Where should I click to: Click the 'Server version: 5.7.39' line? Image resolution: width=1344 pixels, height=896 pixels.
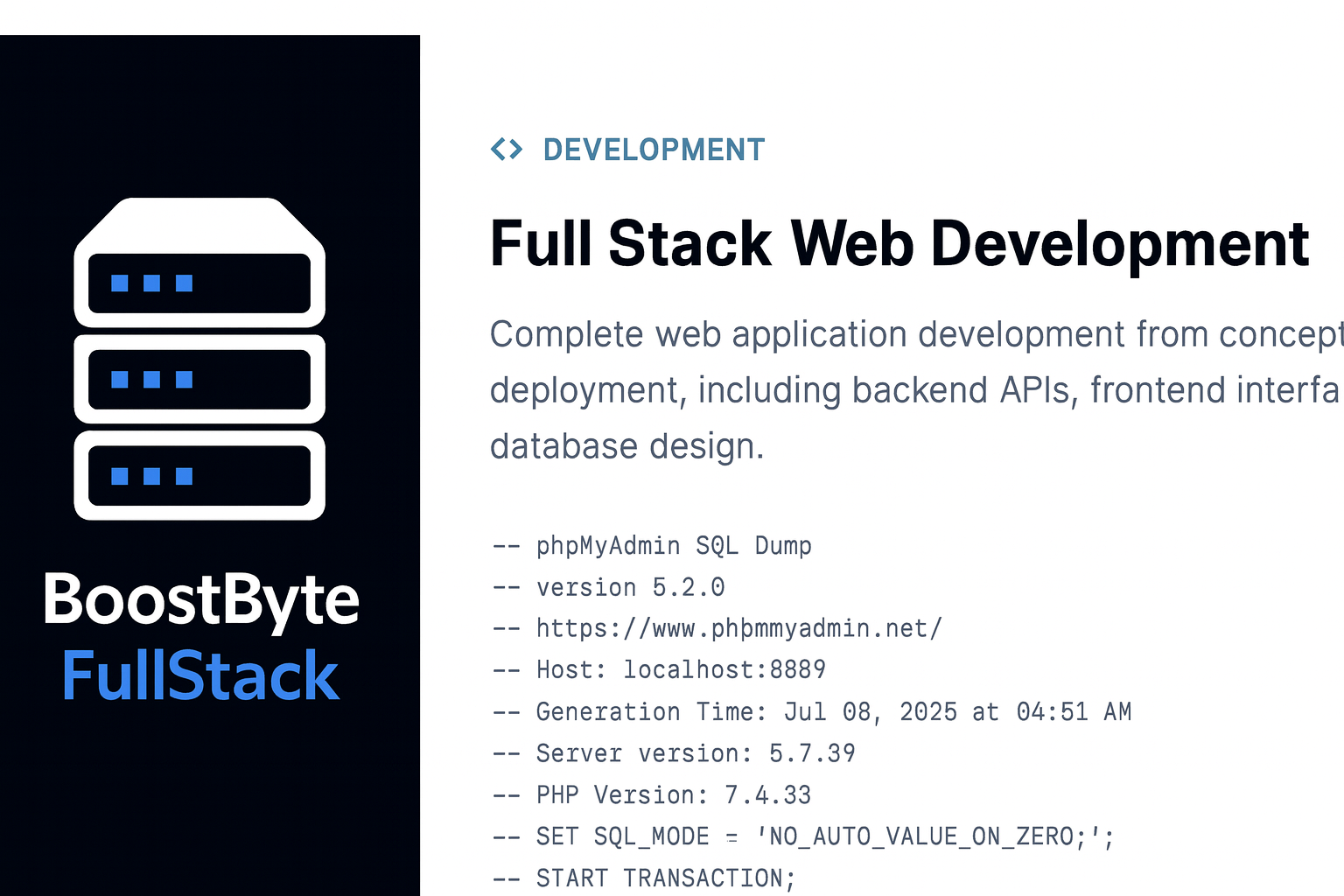674,753
